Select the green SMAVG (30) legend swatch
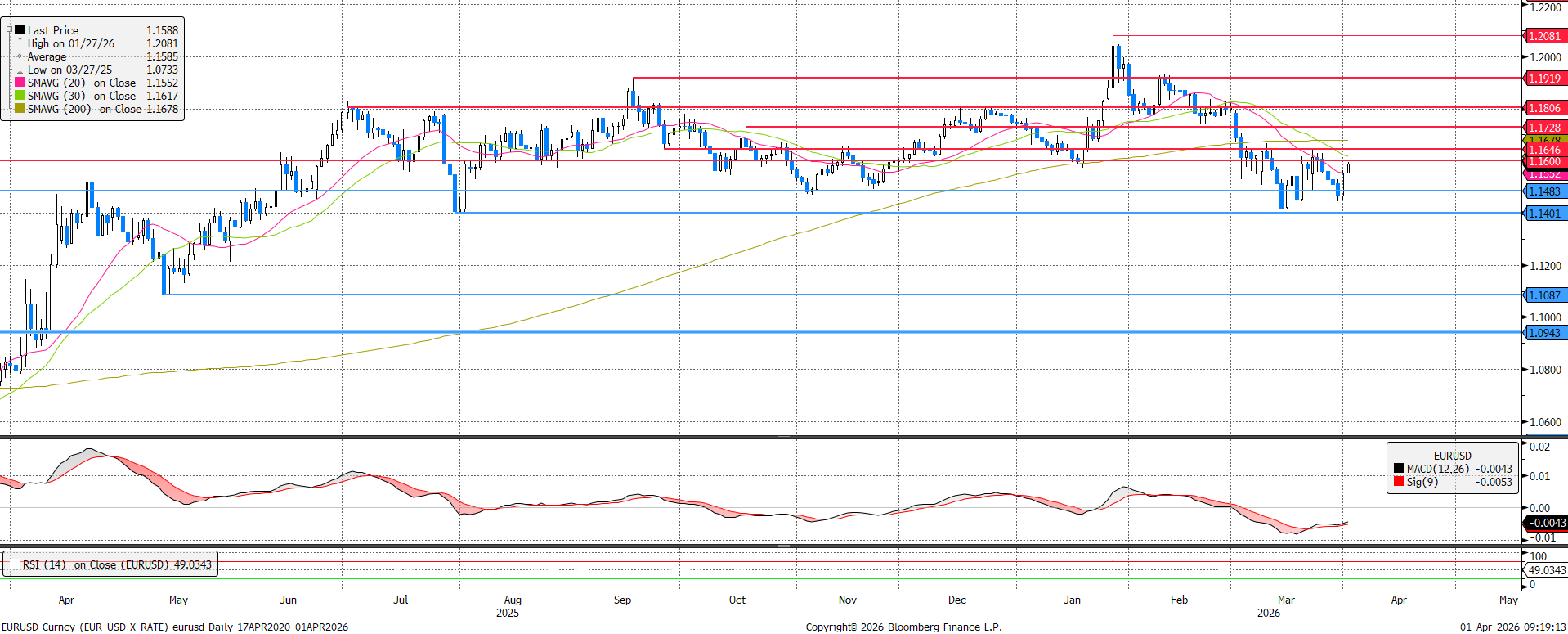This screenshot has height=634, width=1568. pyautogui.click(x=20, y=96)
